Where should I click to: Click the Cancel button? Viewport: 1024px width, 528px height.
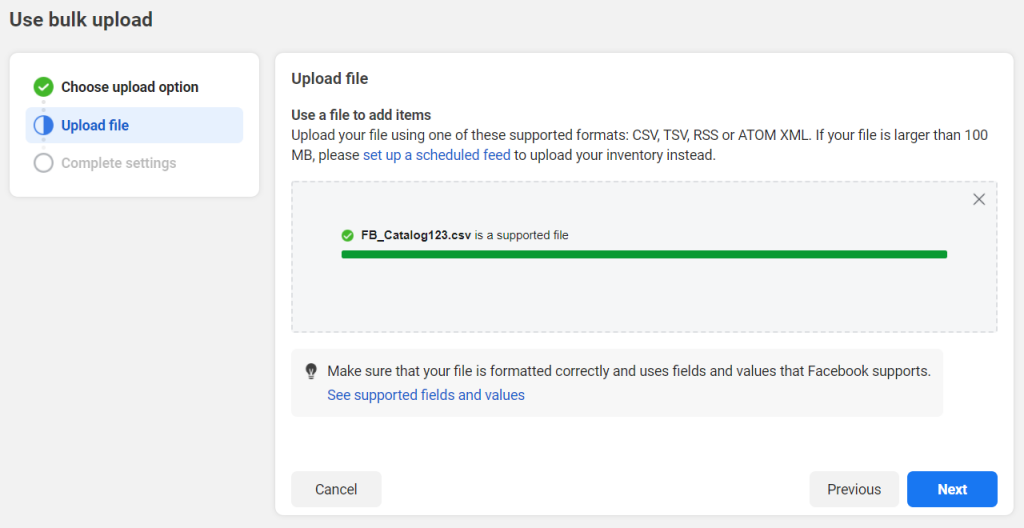(336, 489)
